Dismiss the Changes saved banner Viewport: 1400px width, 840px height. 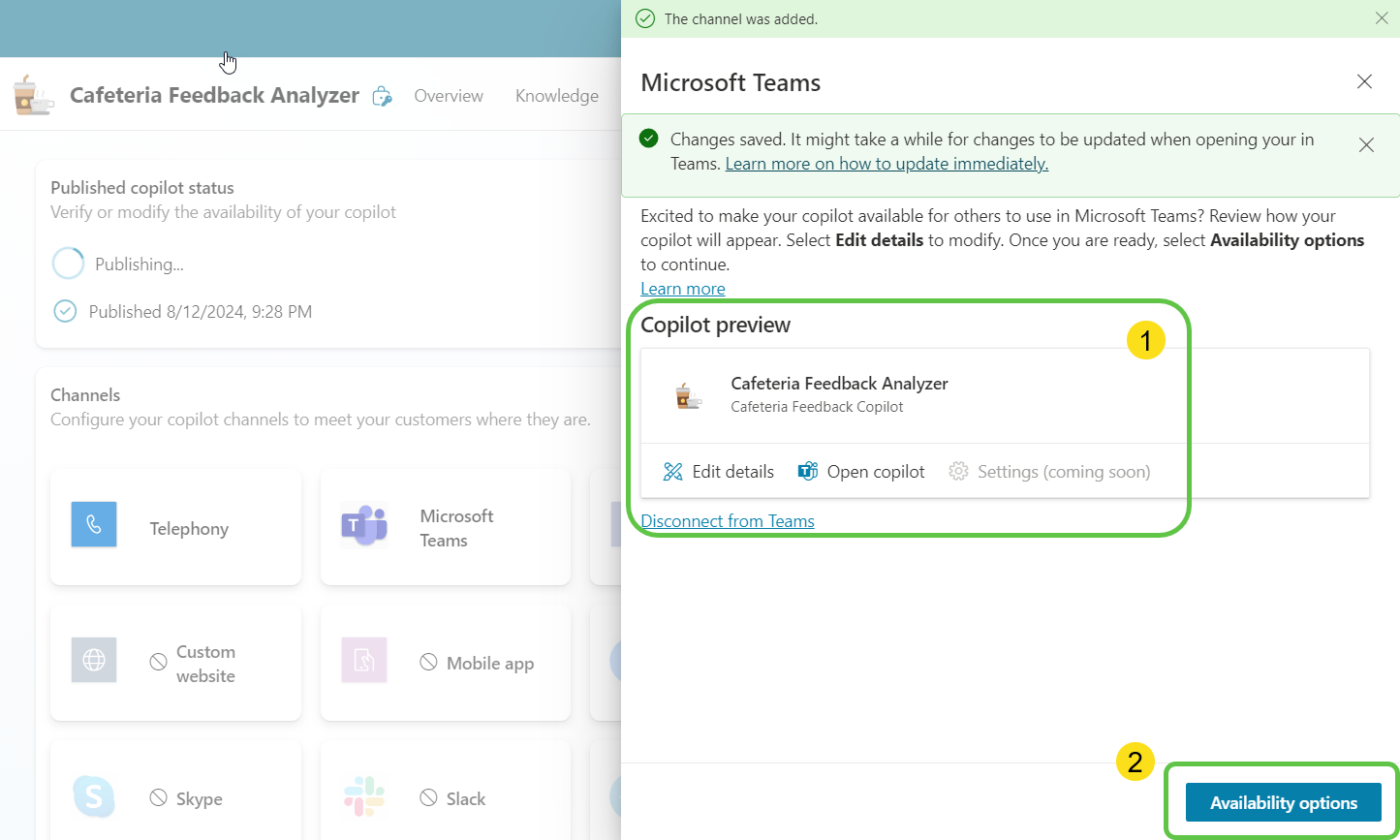[x=1366, y=145]
